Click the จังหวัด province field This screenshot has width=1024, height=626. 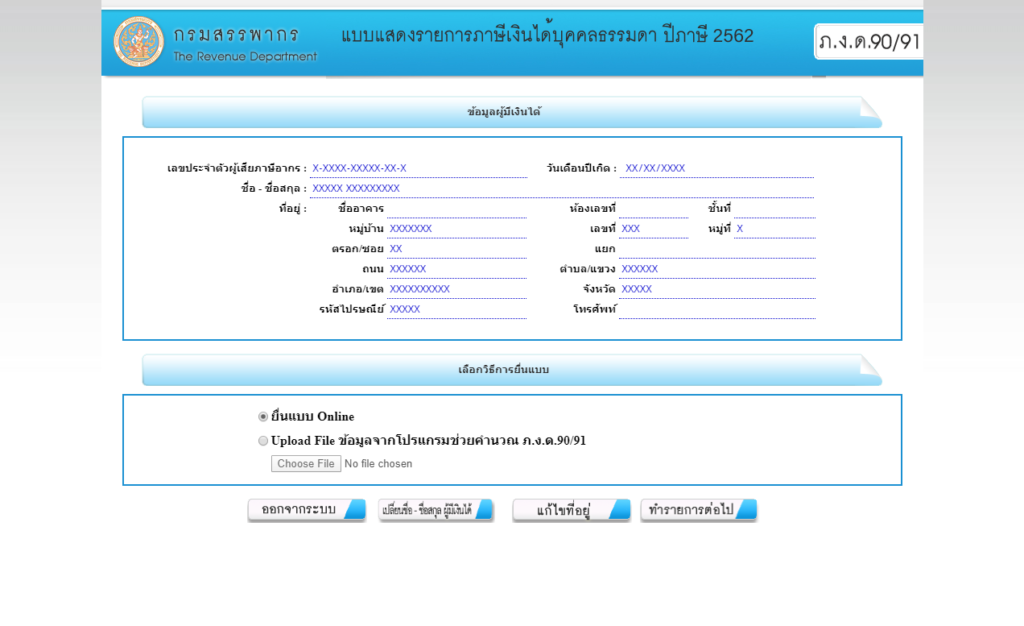tap(717, 289)
